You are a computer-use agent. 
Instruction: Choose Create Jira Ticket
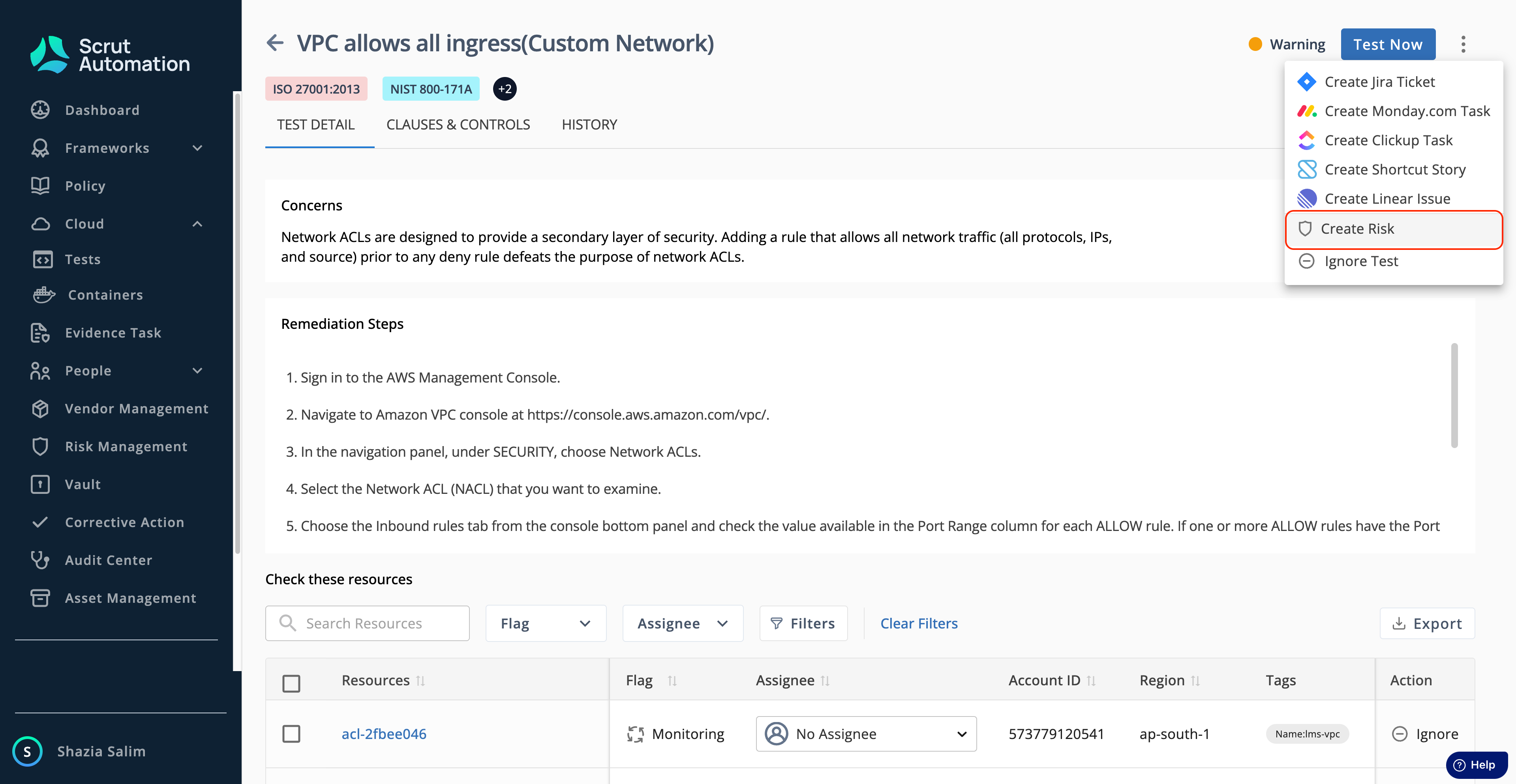click(x=1394, y=82)
